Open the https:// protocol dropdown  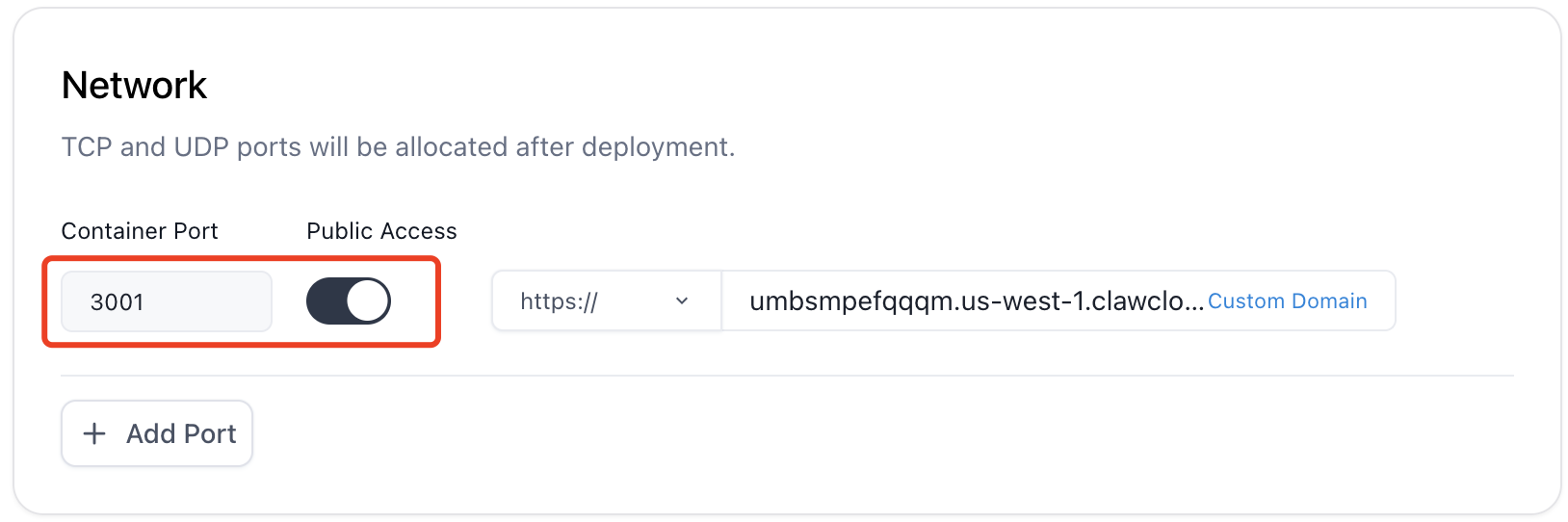pyautogui.click(x=606, y=301)
